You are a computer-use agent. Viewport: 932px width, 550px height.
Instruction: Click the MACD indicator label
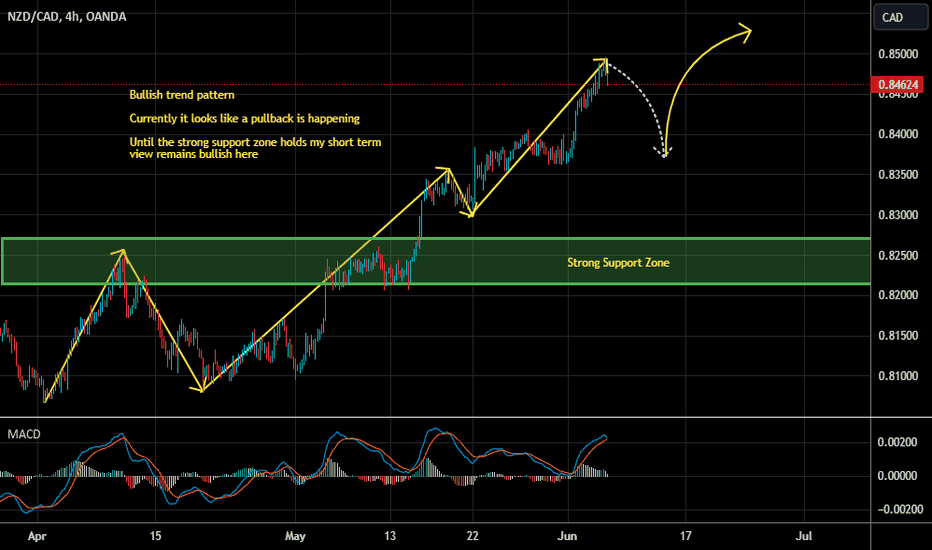[x=24, y=434]
